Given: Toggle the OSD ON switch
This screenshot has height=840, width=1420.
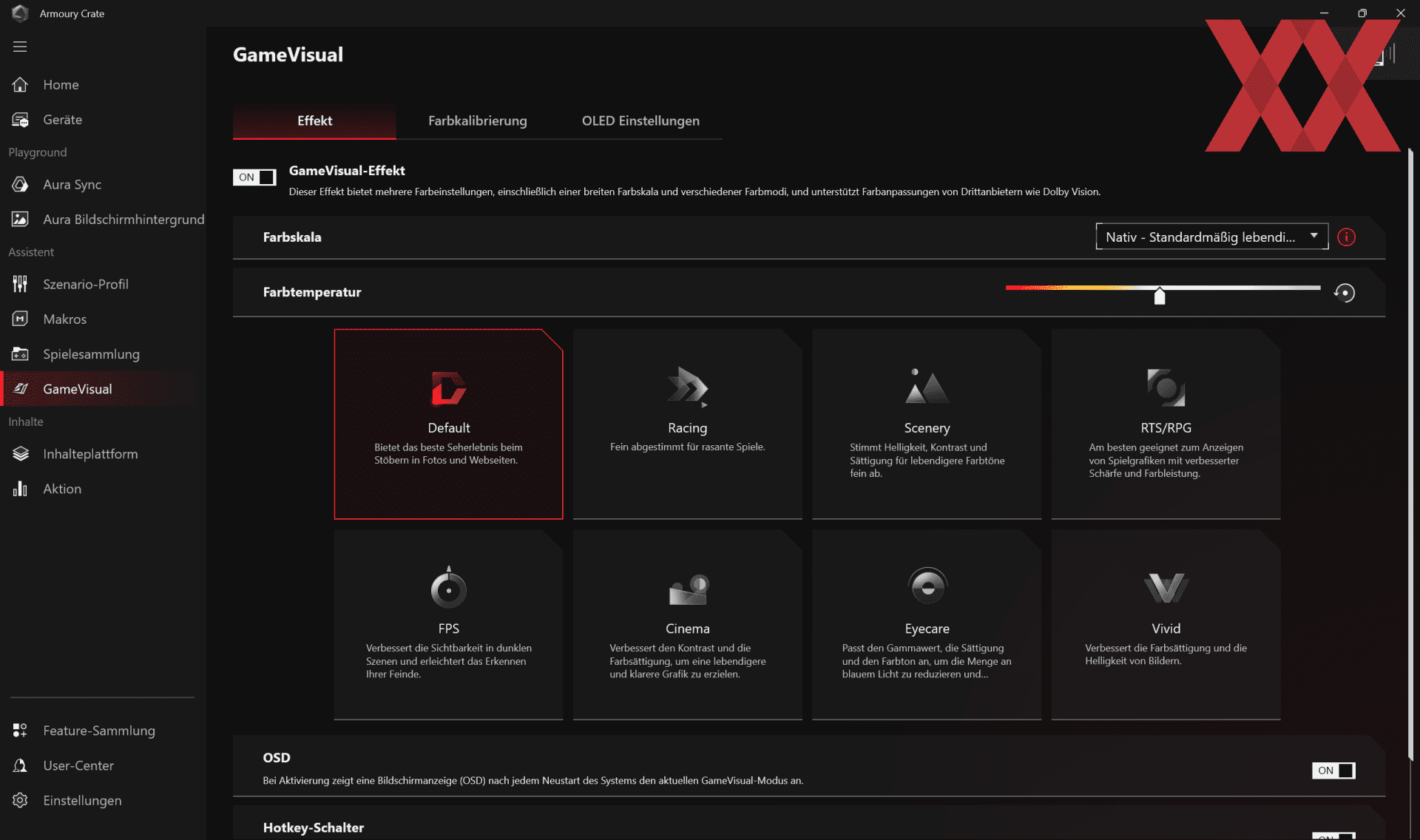Looking at the screenshot, I should pos(1333,770).
